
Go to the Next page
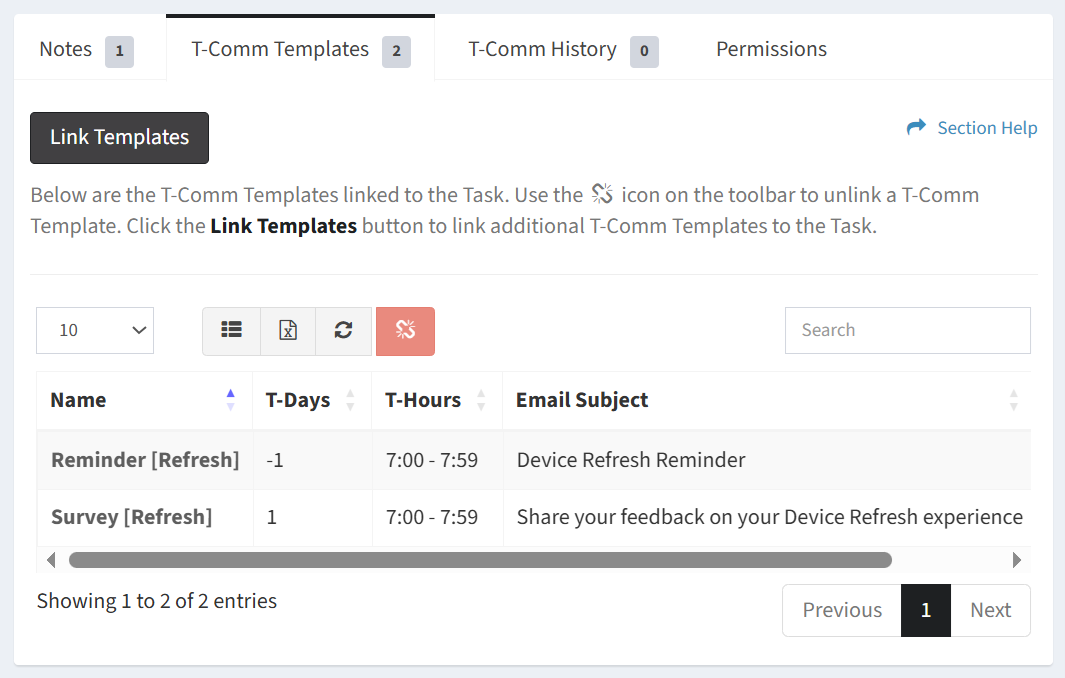click(990, 610)
